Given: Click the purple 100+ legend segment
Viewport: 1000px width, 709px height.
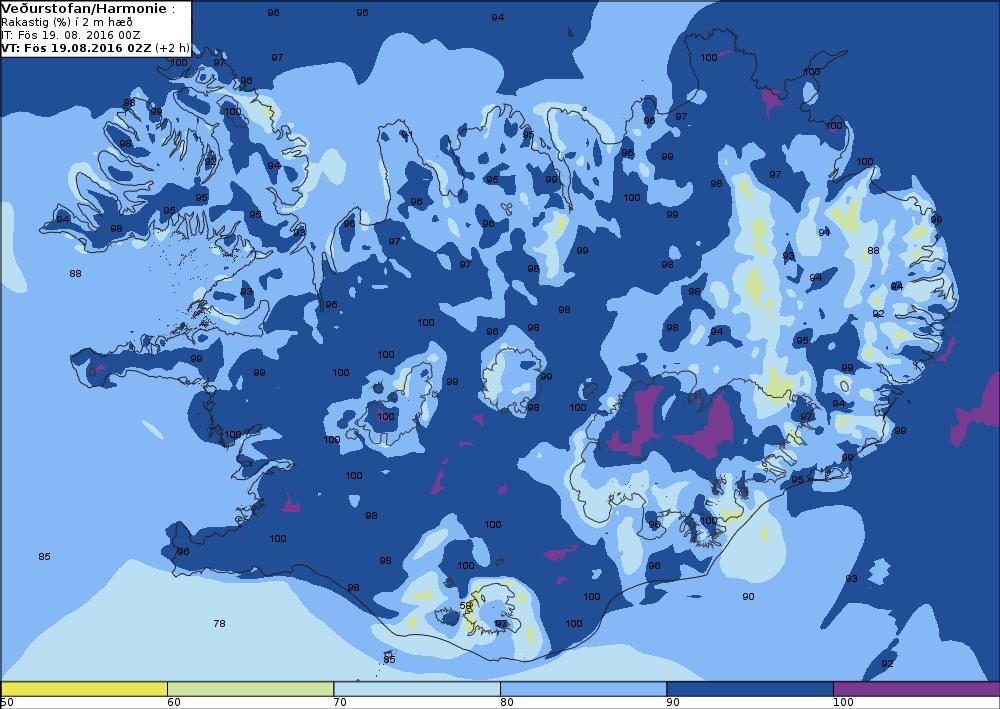Looking at the screenshot, I should (x=916, y=689).
